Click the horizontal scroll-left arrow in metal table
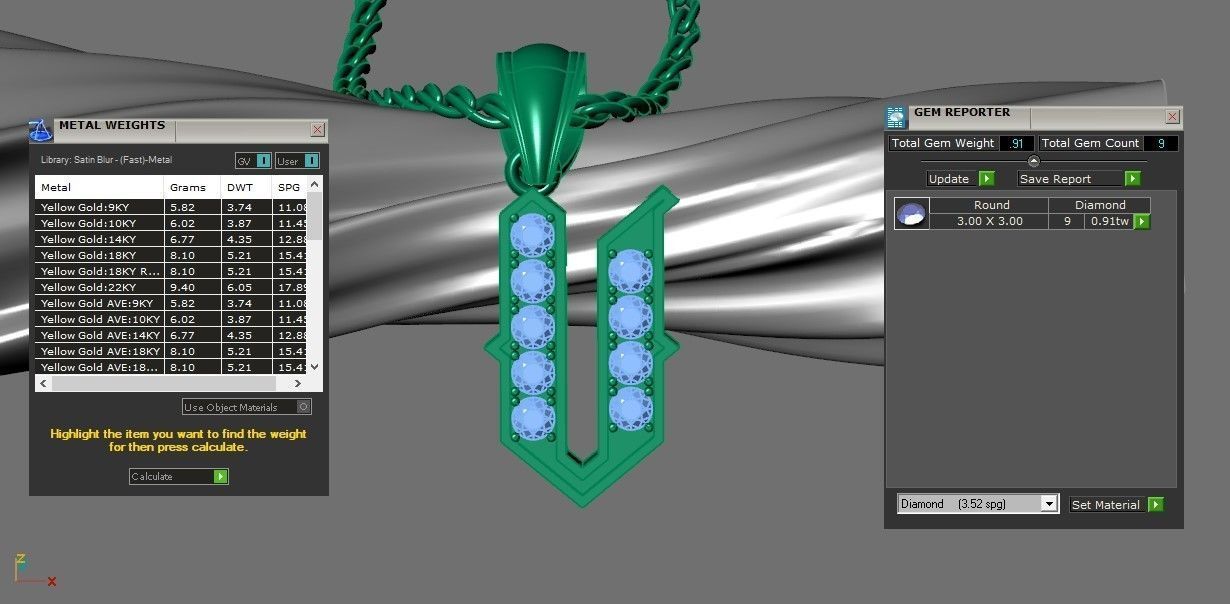The image size is (1230, 604). click(x=43, y=384)
